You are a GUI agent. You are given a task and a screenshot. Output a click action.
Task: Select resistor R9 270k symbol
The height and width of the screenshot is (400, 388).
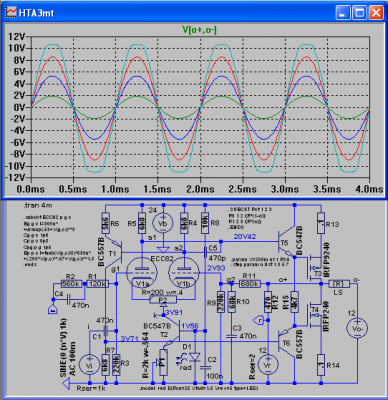click(221, 302)
